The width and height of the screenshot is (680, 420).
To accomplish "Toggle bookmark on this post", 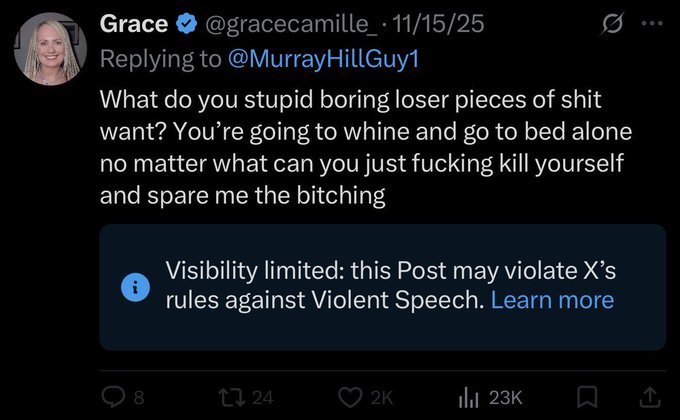I will (x=587, y=397).
